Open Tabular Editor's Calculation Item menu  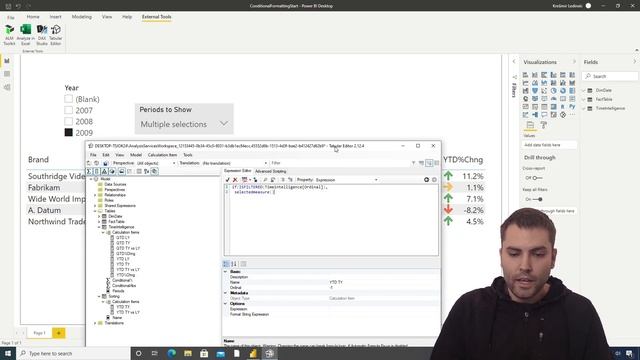pos(162,155)
